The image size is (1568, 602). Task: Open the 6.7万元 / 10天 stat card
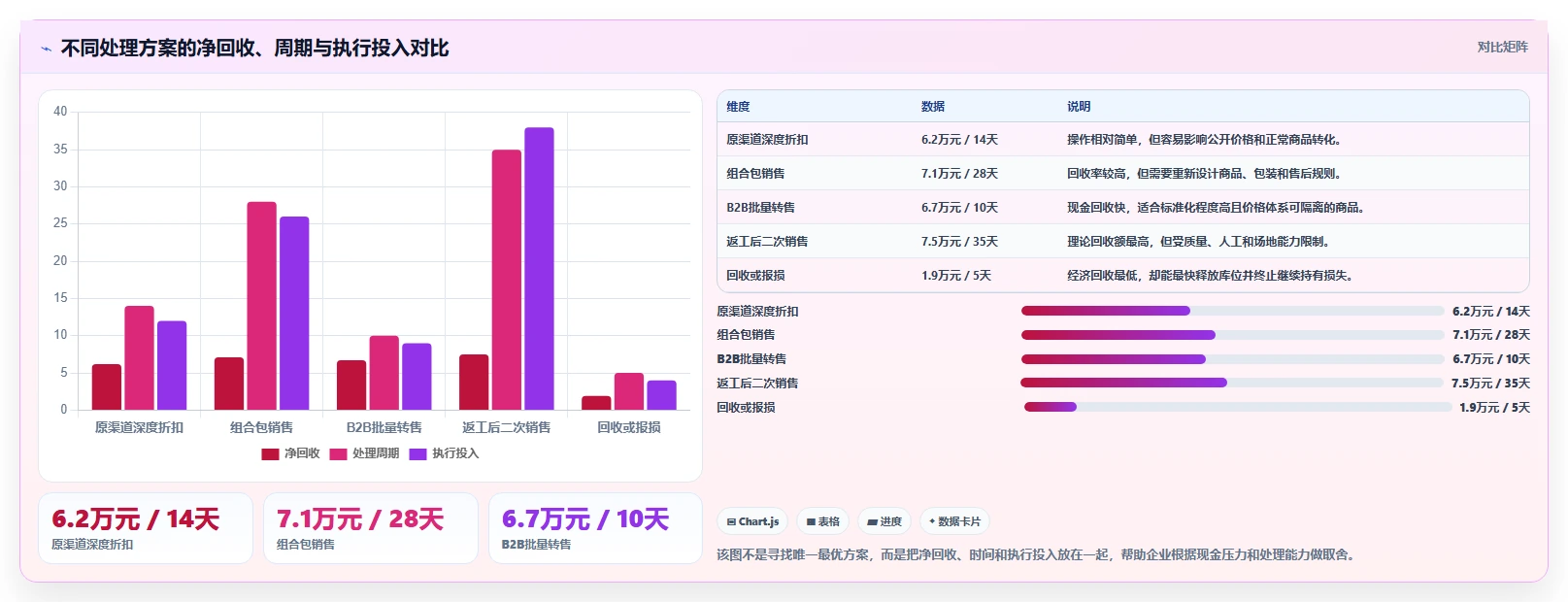point(595,528)
